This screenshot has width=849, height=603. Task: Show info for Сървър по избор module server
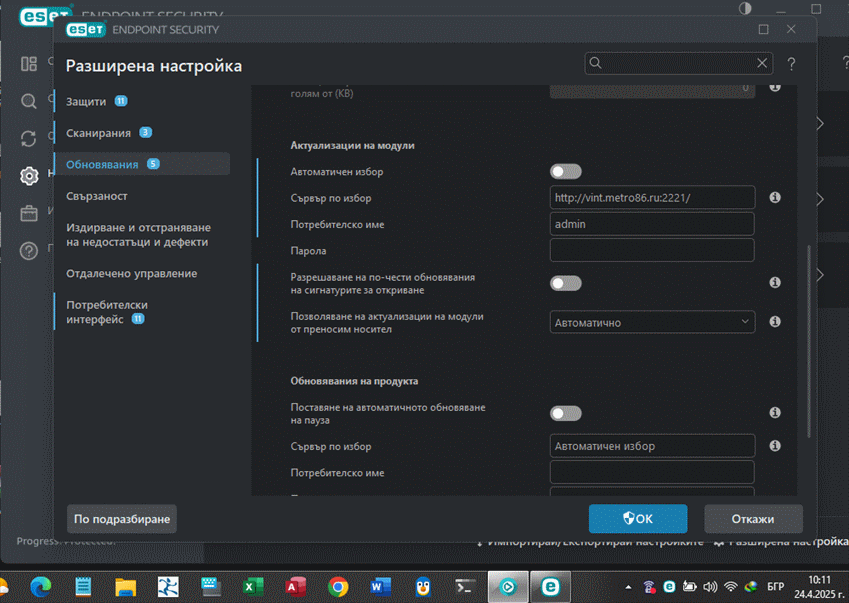tap(775, 198)
